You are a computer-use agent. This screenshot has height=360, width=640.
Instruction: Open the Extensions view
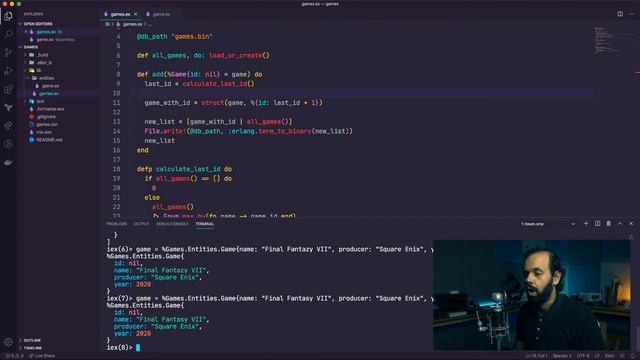click(8, 89)
